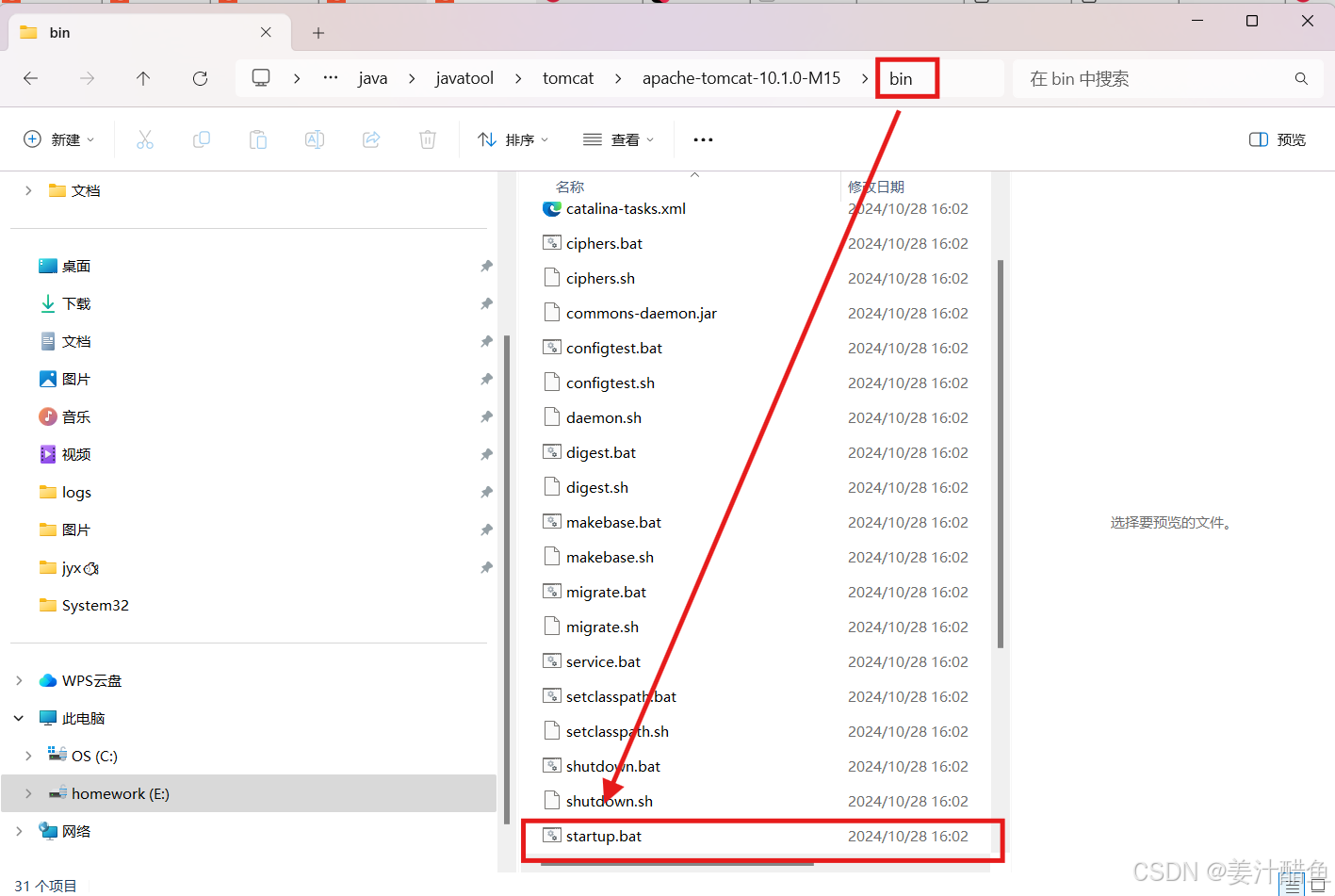The height and width of the screenshot is (896, 1335).
Task: Switch to details view icon in status bar
Action: tap(1293, 885)
